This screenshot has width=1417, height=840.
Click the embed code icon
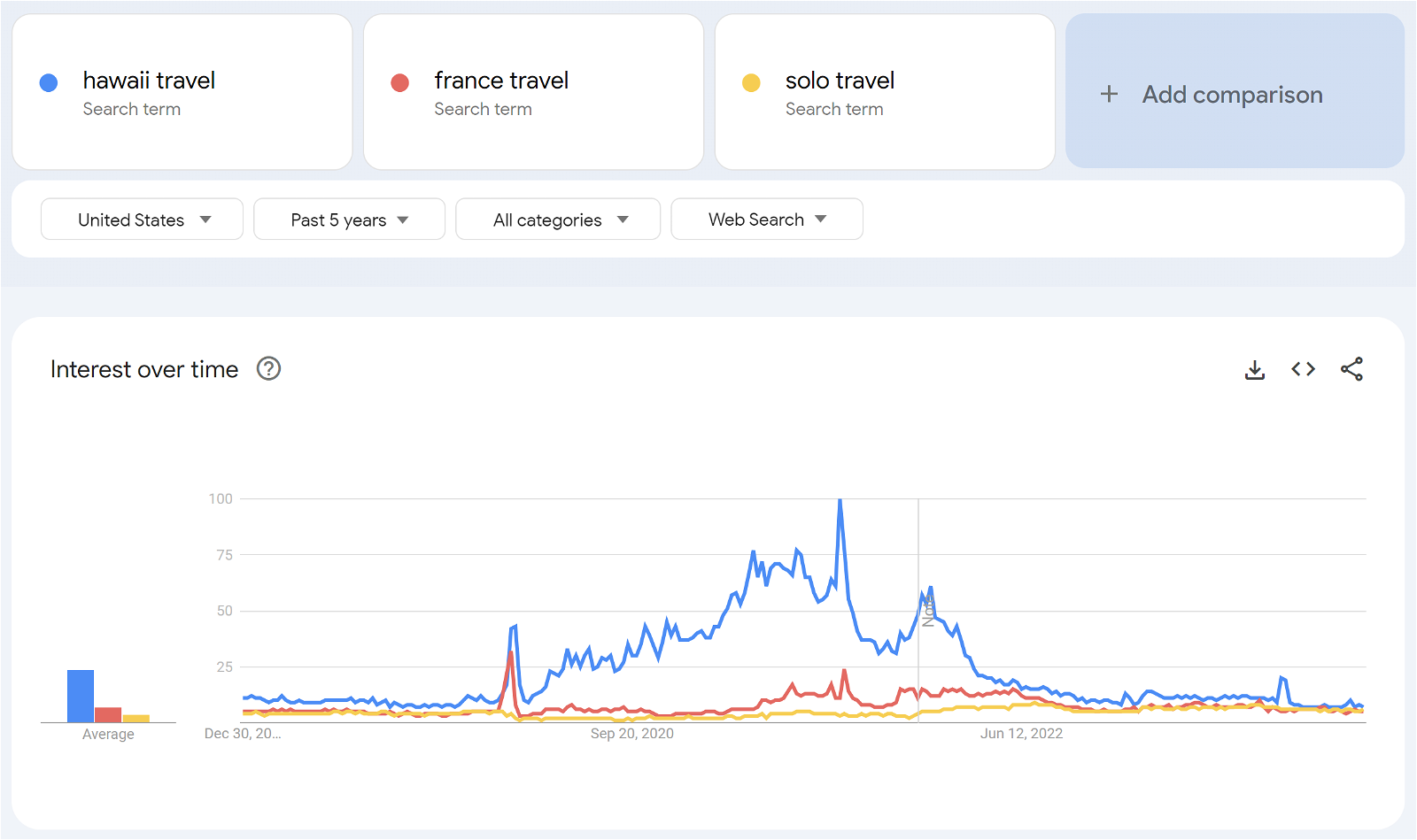tap(1303, 369)
